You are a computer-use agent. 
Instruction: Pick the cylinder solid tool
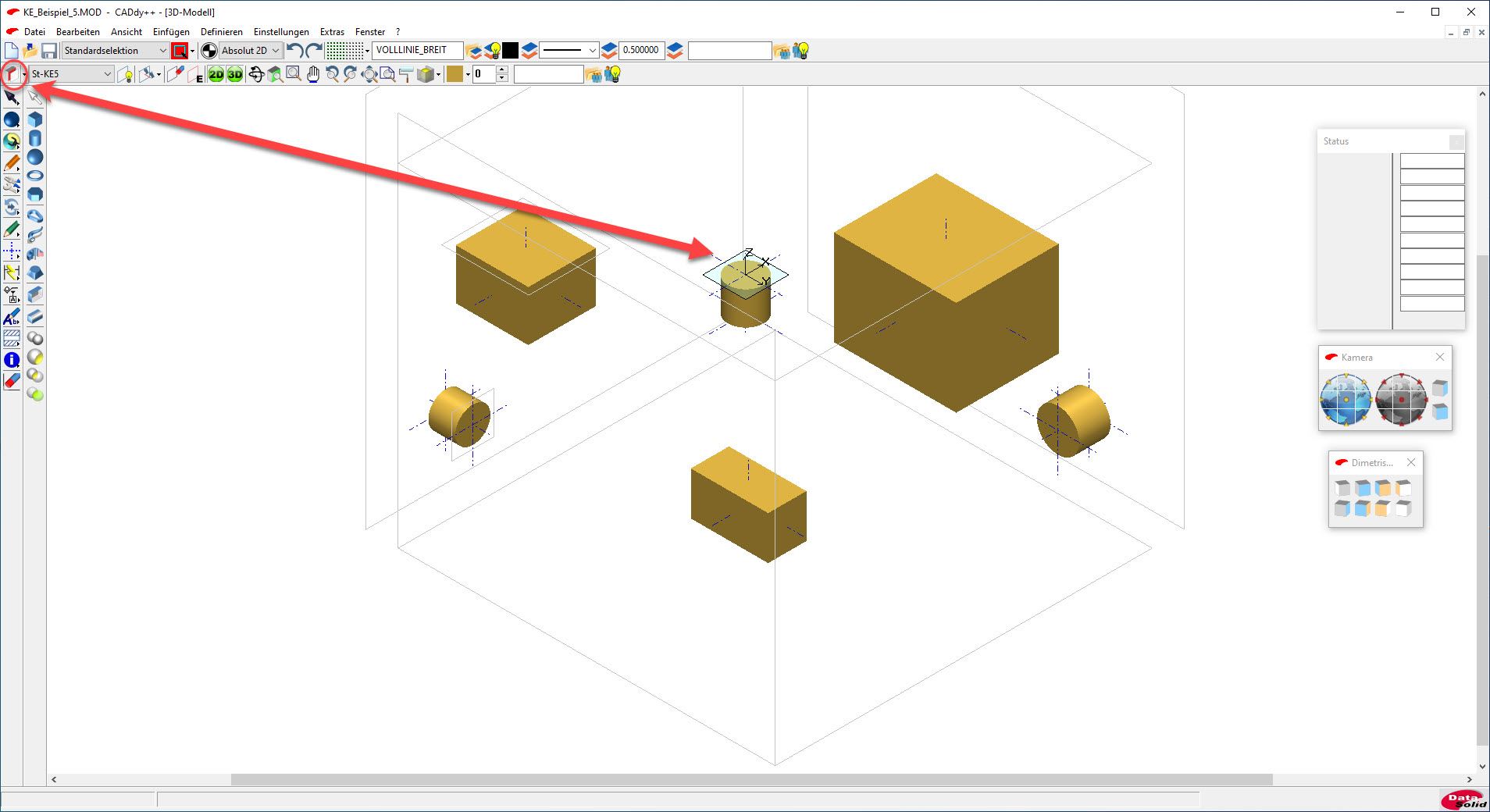35,139
